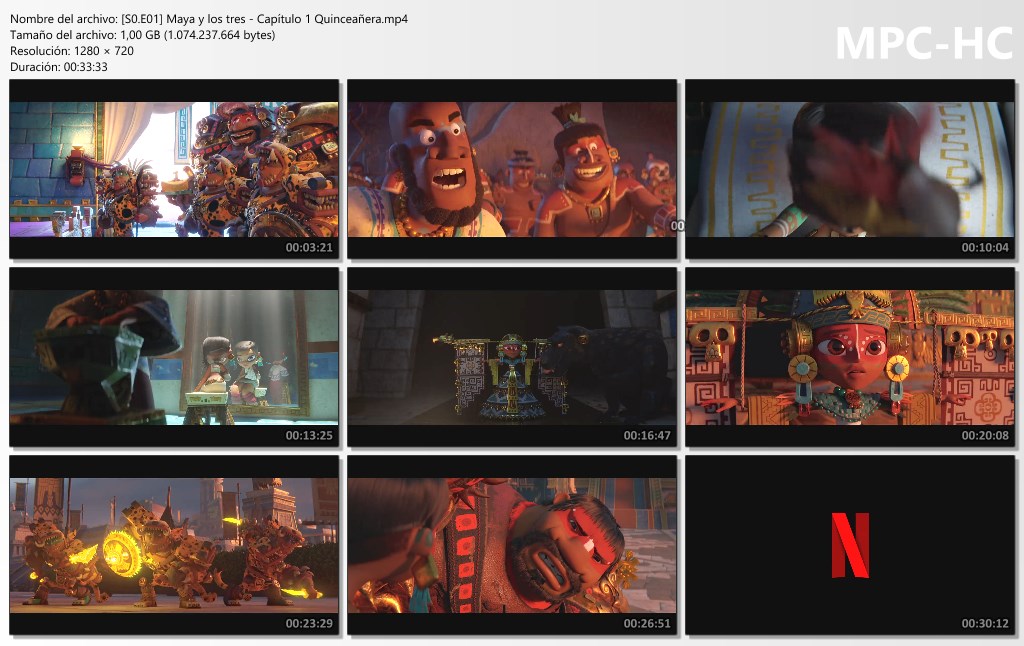Screen dimensions: 1024x646
Task: Click the 00:23:29 timestamp label
Action: [x=309, y=624]
